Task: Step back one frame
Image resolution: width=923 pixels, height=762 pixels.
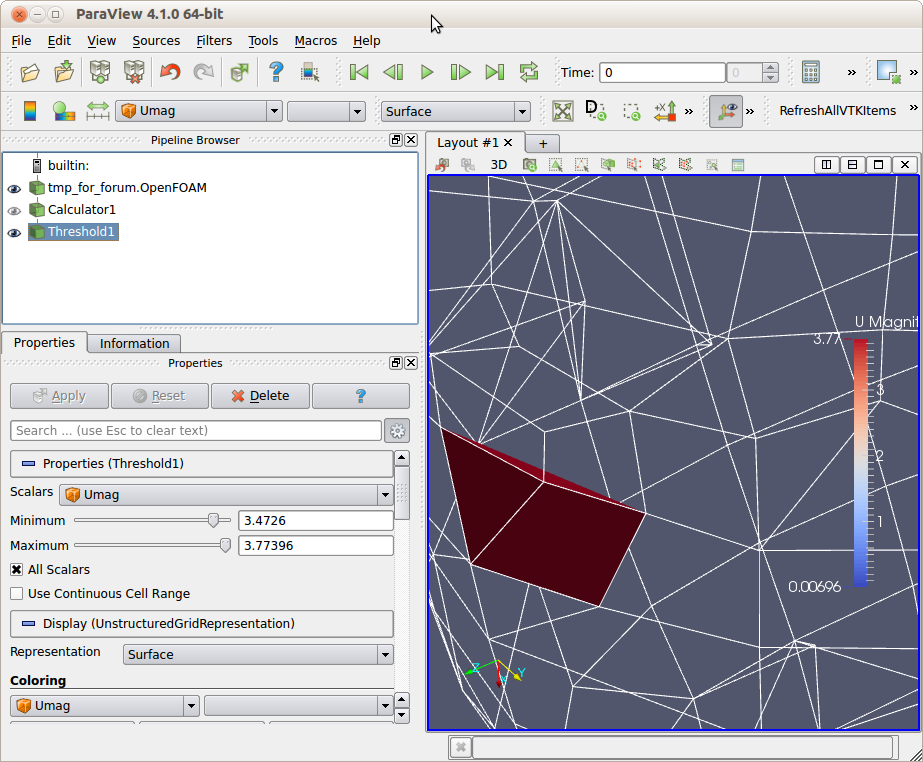Action: pyautogui.click(x=393, y=72)
